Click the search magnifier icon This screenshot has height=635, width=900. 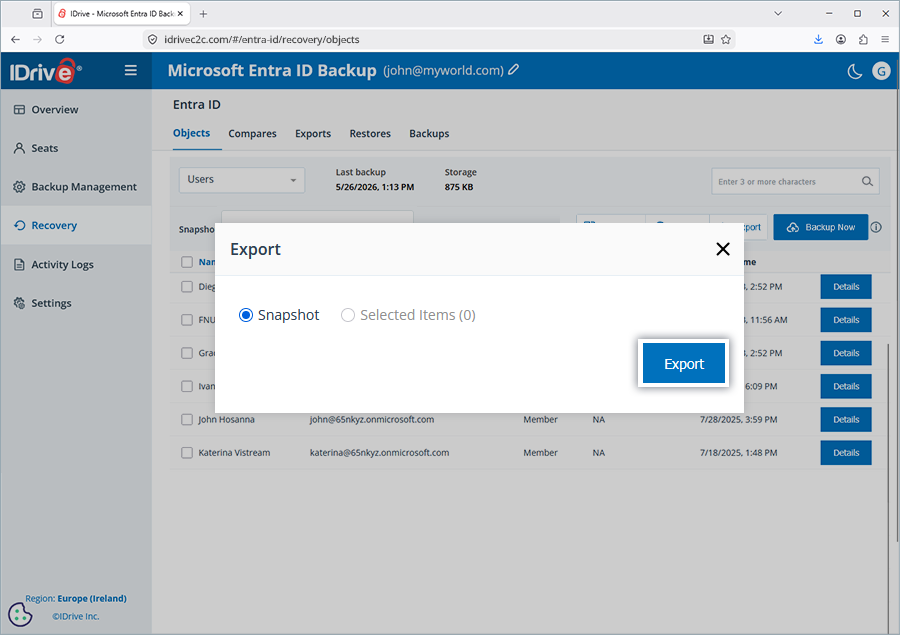pyautogui.click(x=867, y=181)
